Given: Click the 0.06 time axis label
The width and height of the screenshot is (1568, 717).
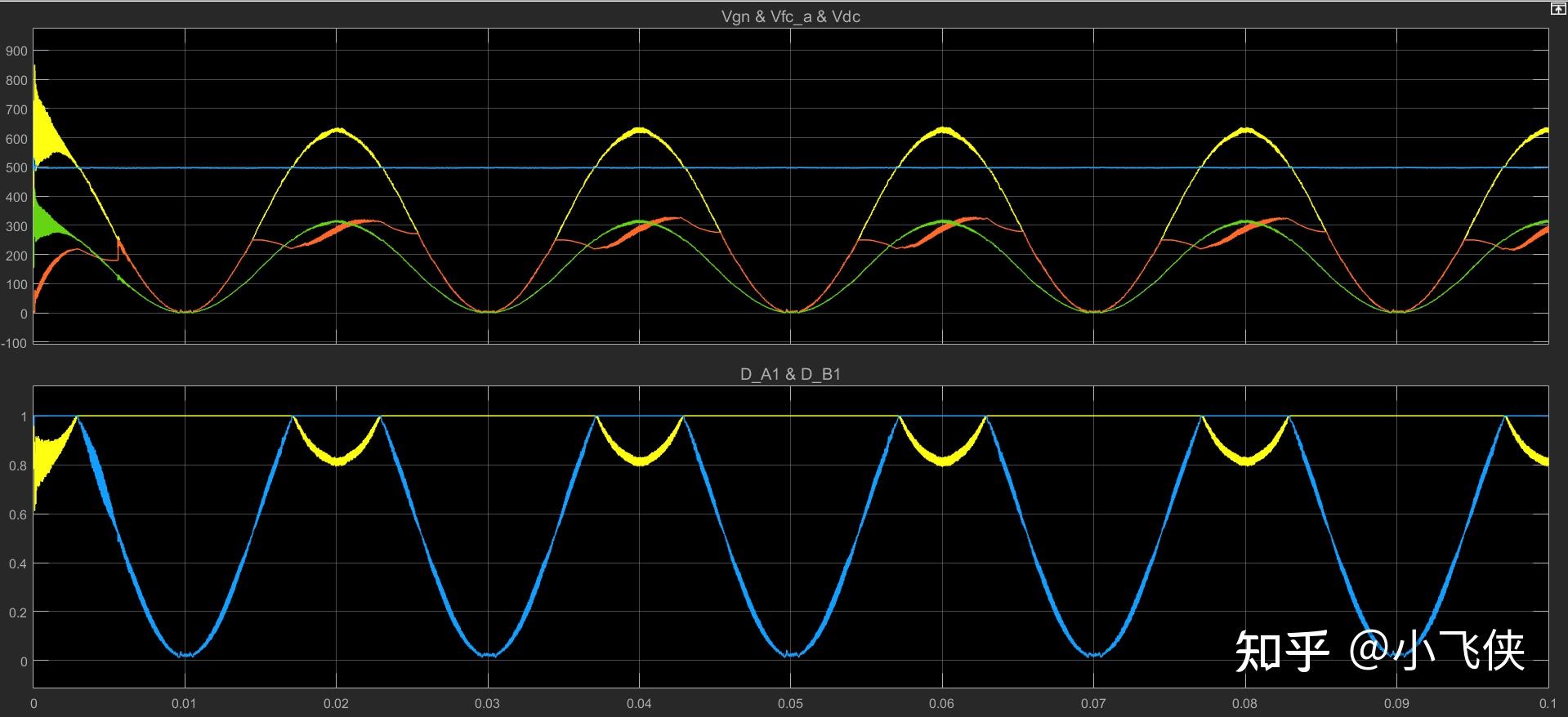Looking at the screenshot, I should (942, 703).
